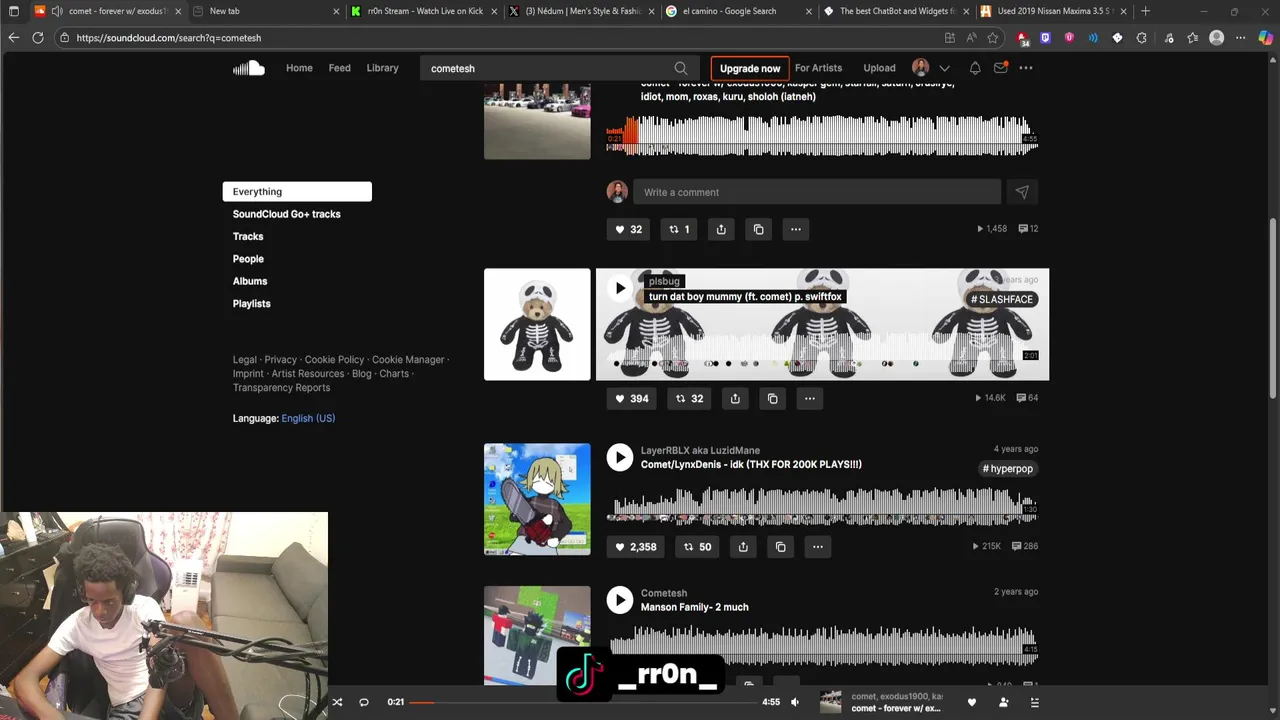Viewport: 1280px width, 720px height.
Task: Change language English (US)
Action: pyautogui.click(x=308, y=418)
